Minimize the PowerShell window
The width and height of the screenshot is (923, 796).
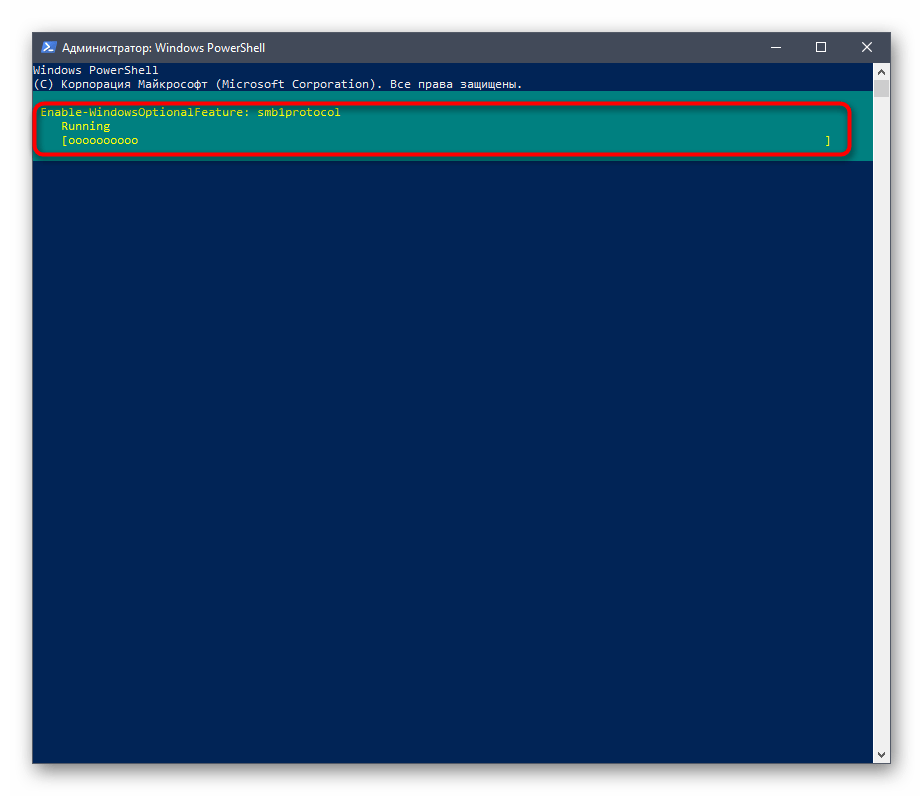pyautogui.click(x=775, y=47)
